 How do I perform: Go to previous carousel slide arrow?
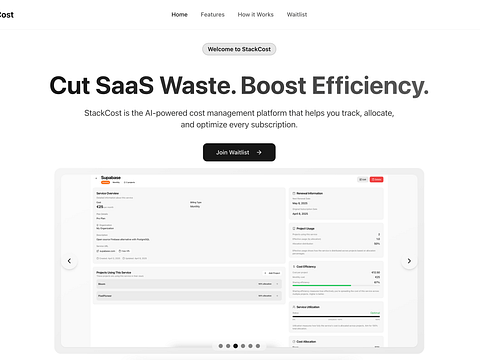tap(69, 261)
